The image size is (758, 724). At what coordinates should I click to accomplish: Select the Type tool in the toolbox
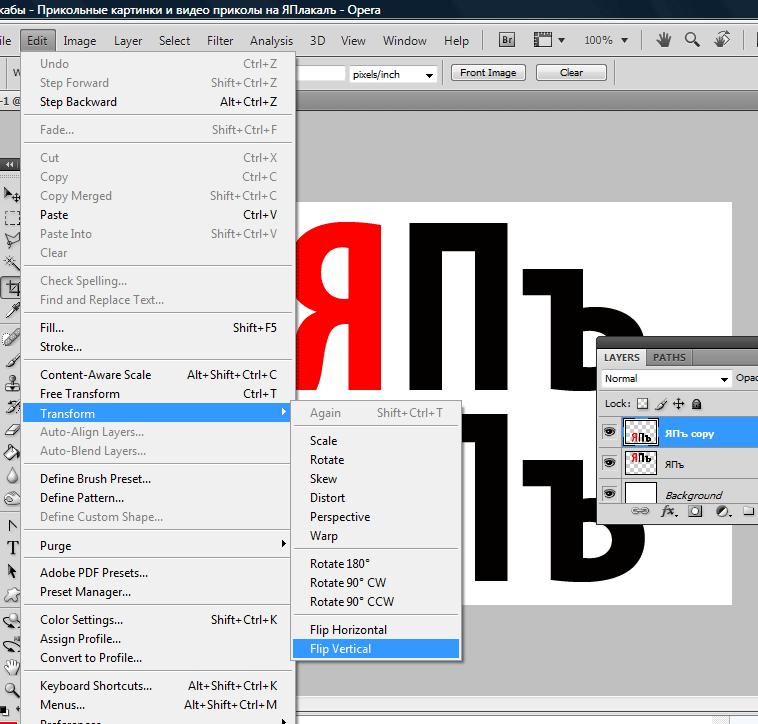12,548
